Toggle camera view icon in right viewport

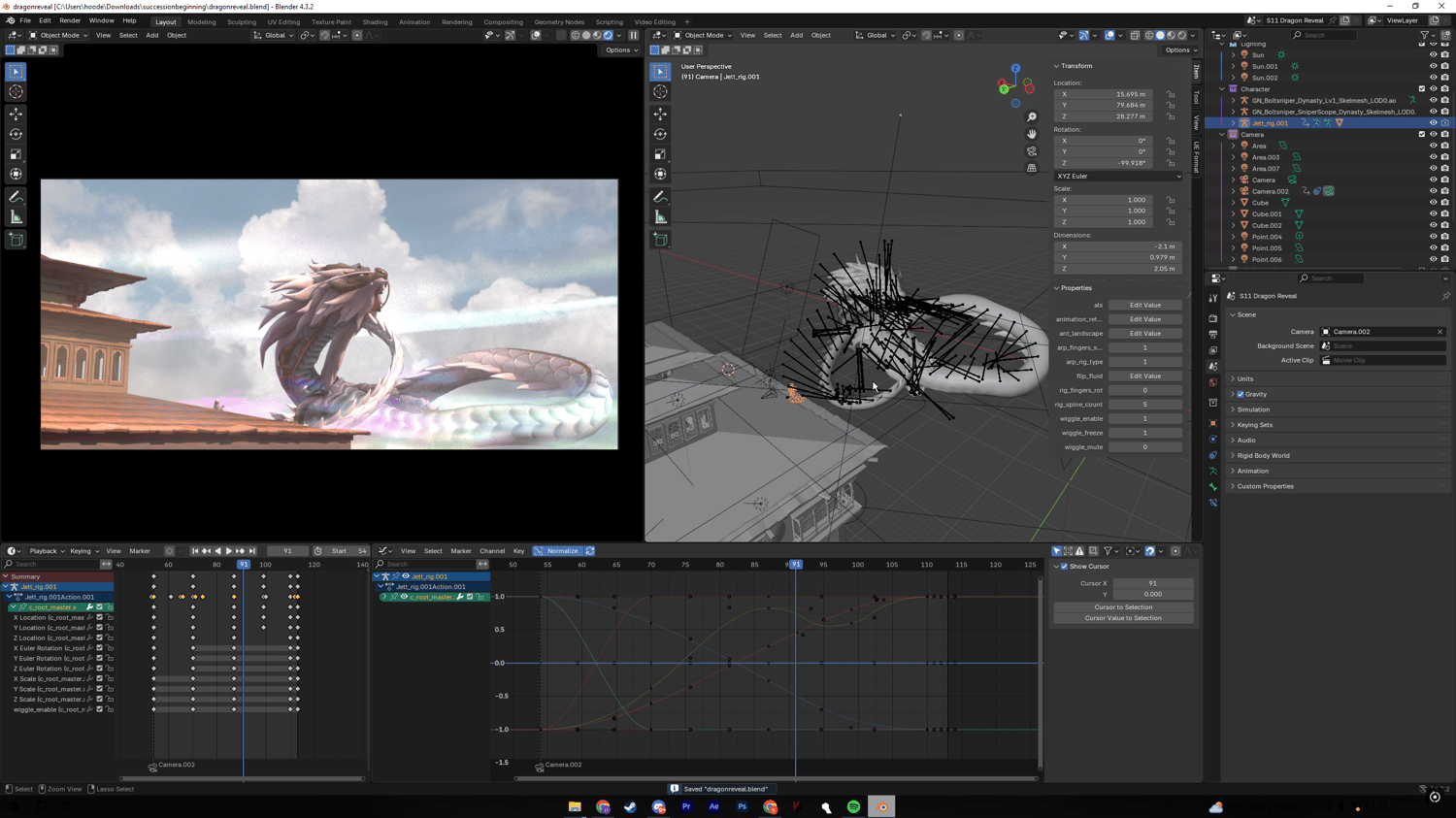1032,151
